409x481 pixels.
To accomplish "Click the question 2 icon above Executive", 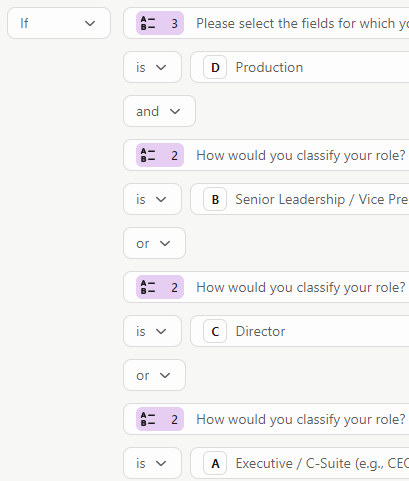I will [x=160, y=419].
